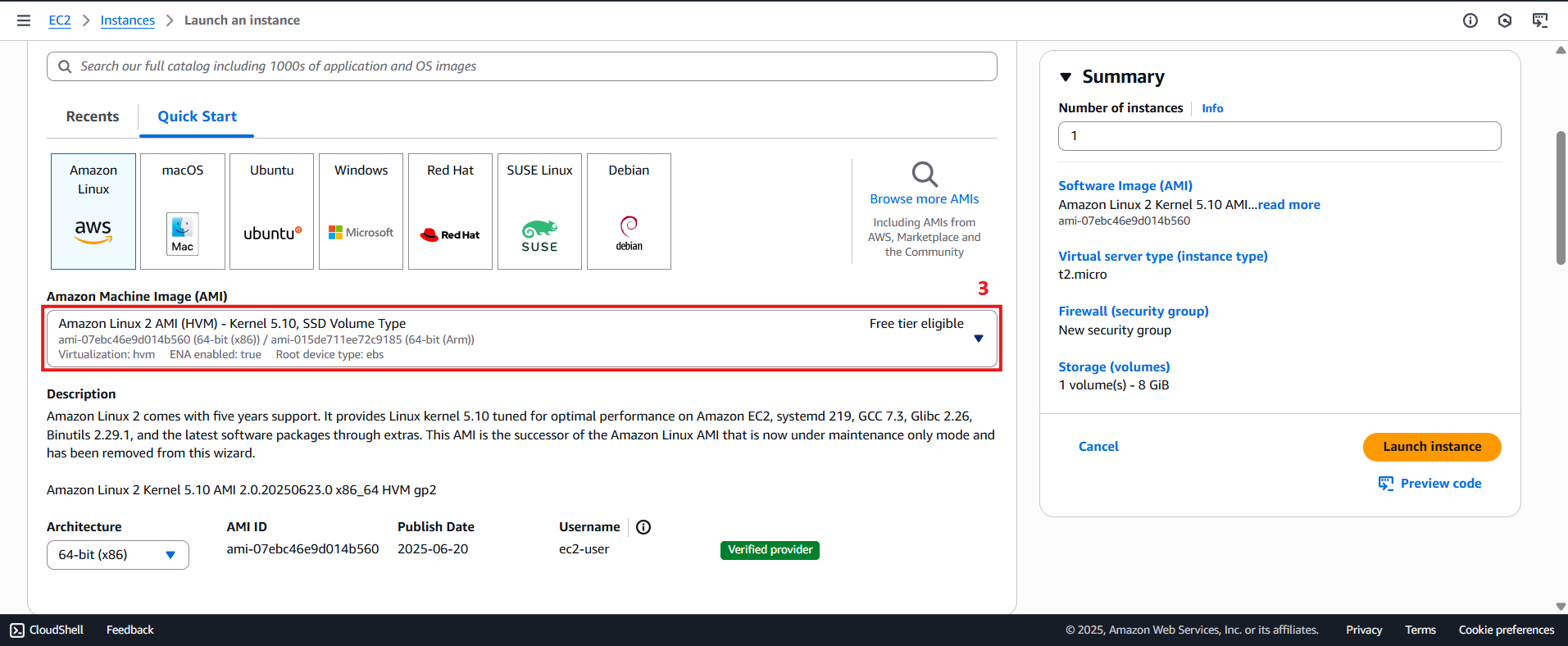Viewport: 1568px width, 646px height.
Task: Click Browse more AMIs link
Action: 925,199
